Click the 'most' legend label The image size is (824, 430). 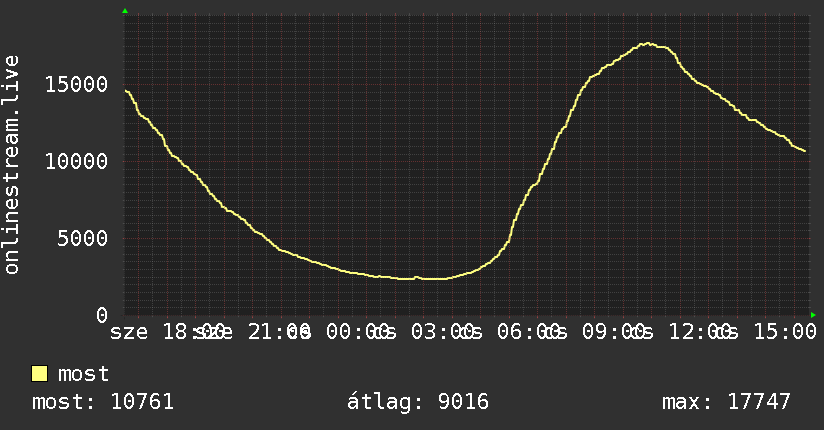tap(84, 374)
